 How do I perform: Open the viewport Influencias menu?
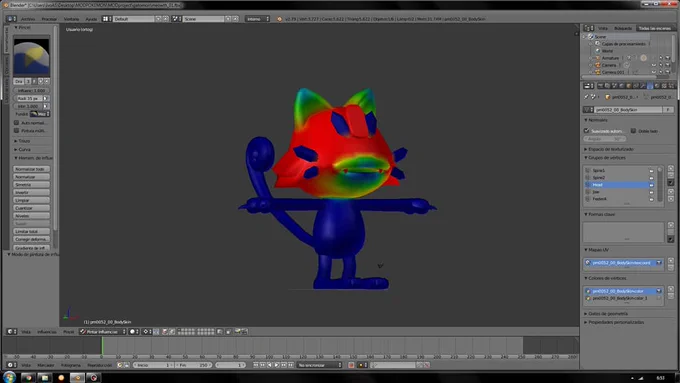(x=46, y=332)
